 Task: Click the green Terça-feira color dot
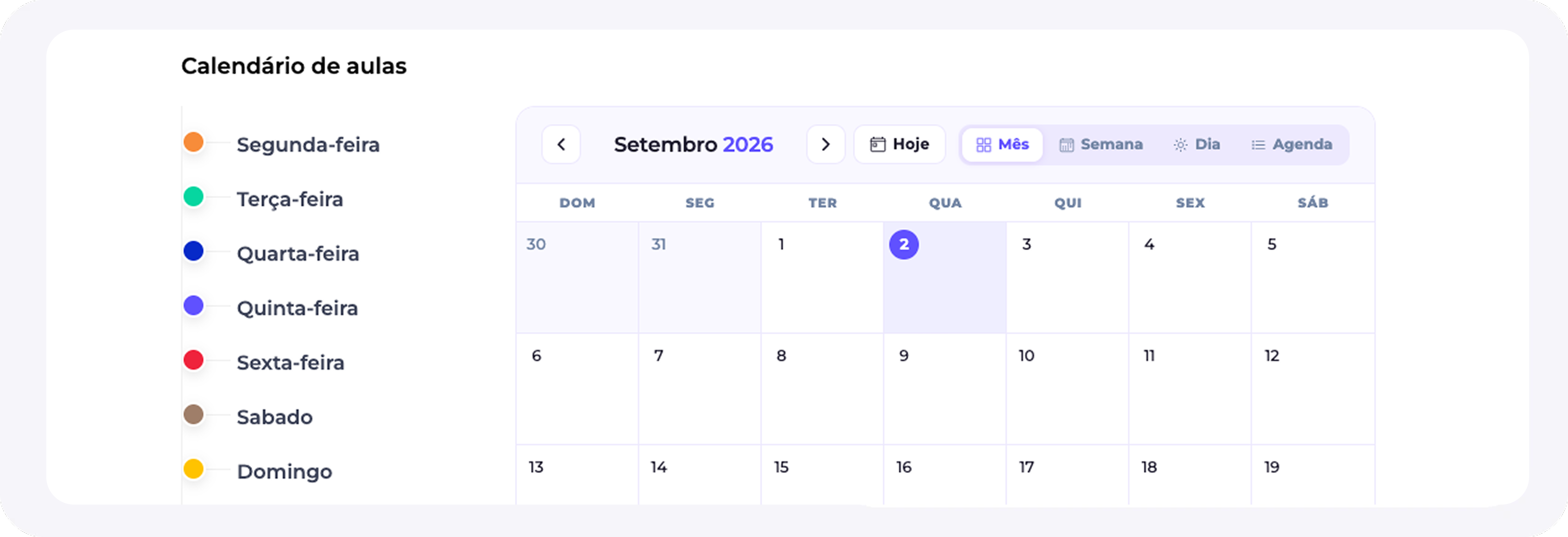(193, 197)
